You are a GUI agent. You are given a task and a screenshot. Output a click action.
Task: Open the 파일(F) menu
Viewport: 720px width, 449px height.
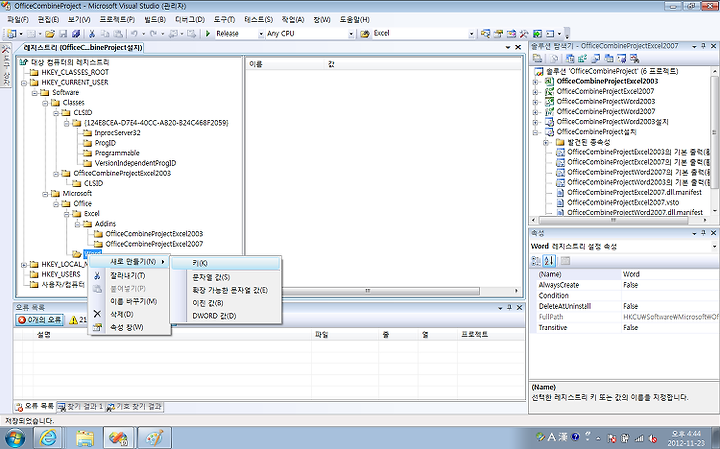[17, 19]
